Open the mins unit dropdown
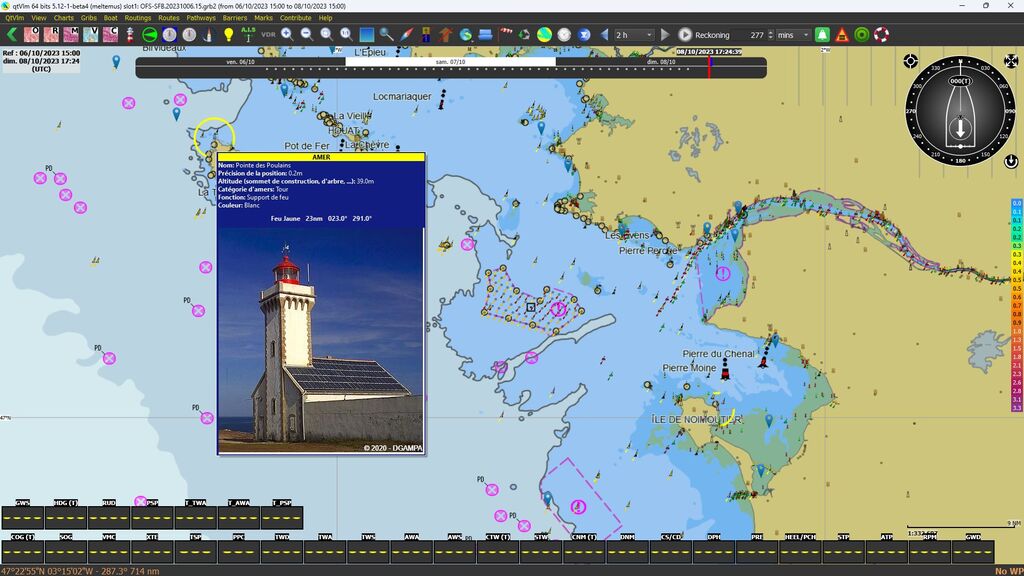 [x=793, y=35]
